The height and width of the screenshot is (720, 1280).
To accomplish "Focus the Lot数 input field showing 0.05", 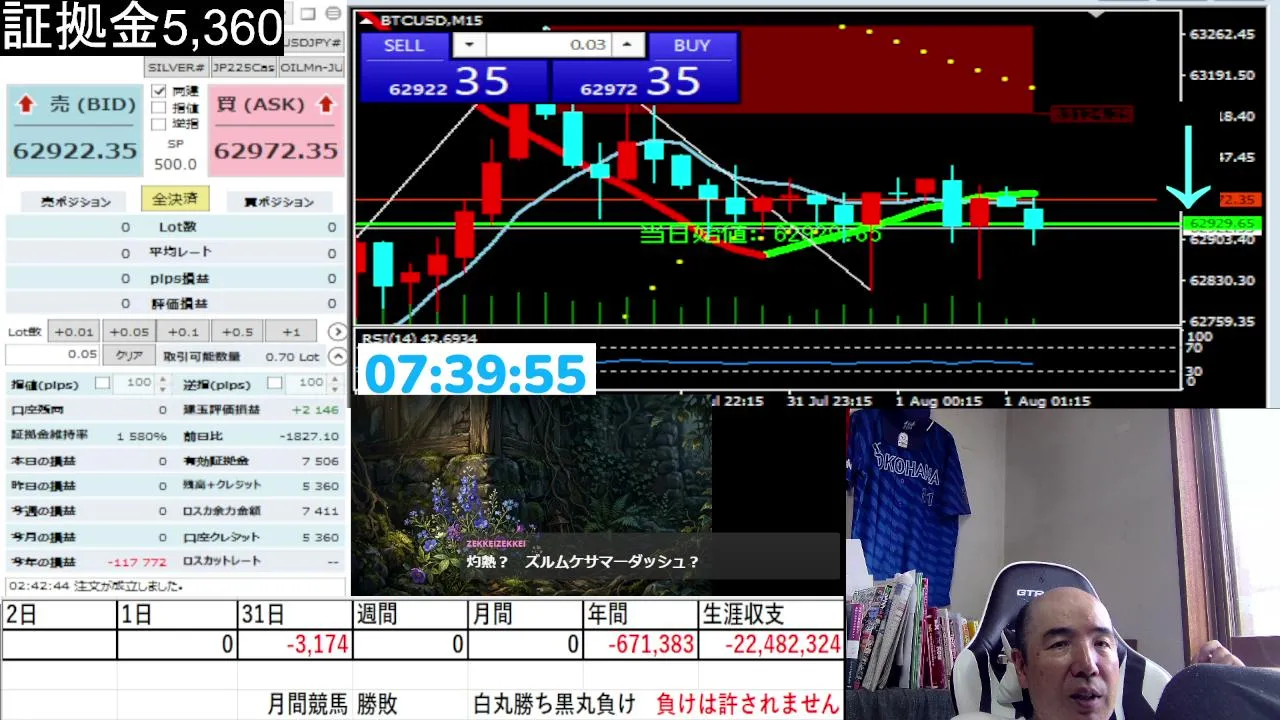I will pyautogui.click(x=53, y=355).
